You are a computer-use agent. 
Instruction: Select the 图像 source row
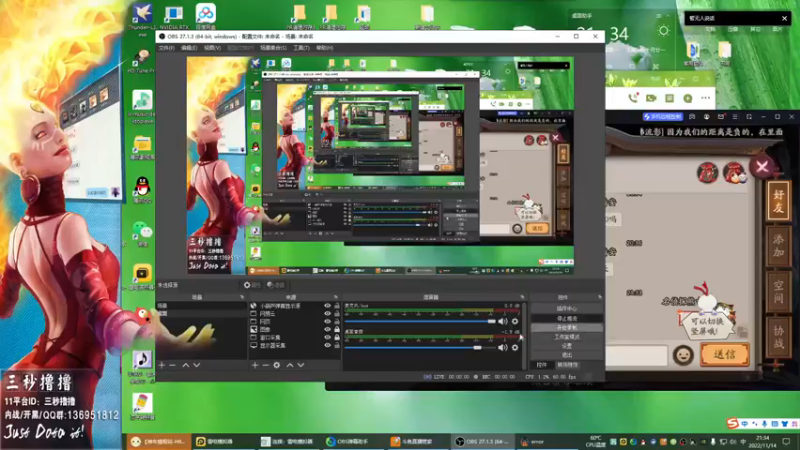pyautogui.click(x=294, y=330)
